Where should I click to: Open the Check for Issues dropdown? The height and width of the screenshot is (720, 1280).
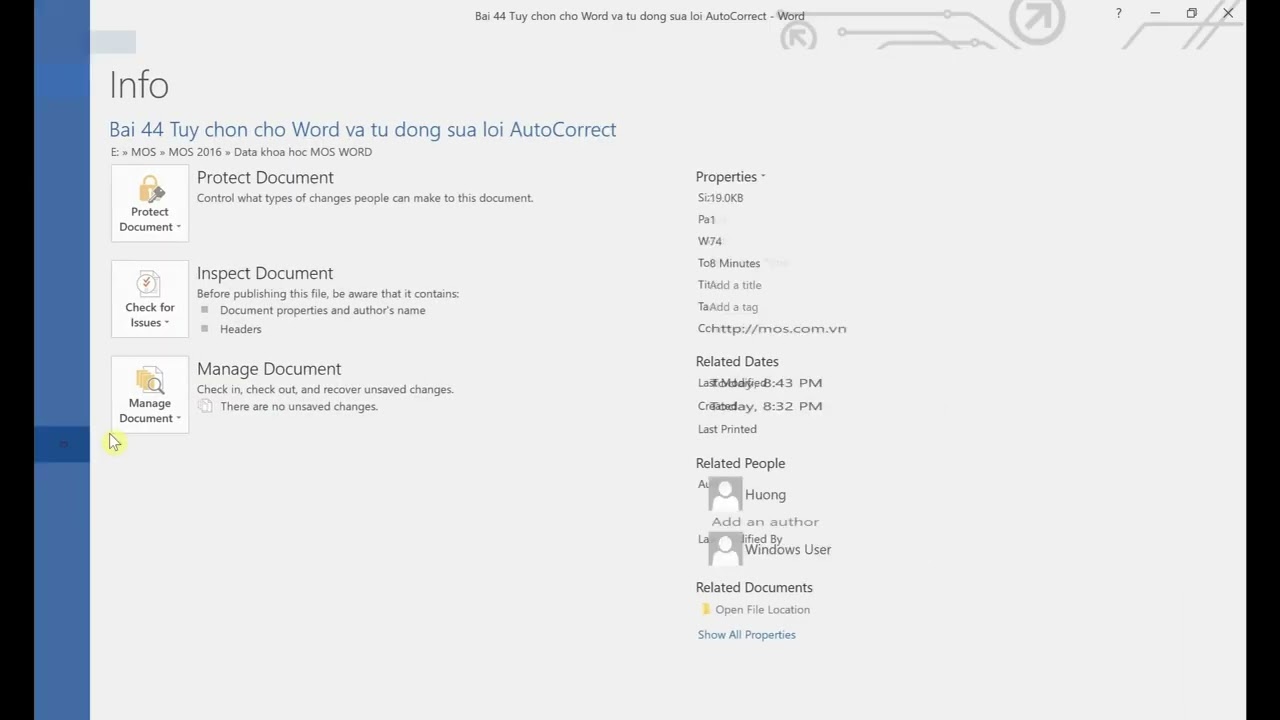[150, 299]
